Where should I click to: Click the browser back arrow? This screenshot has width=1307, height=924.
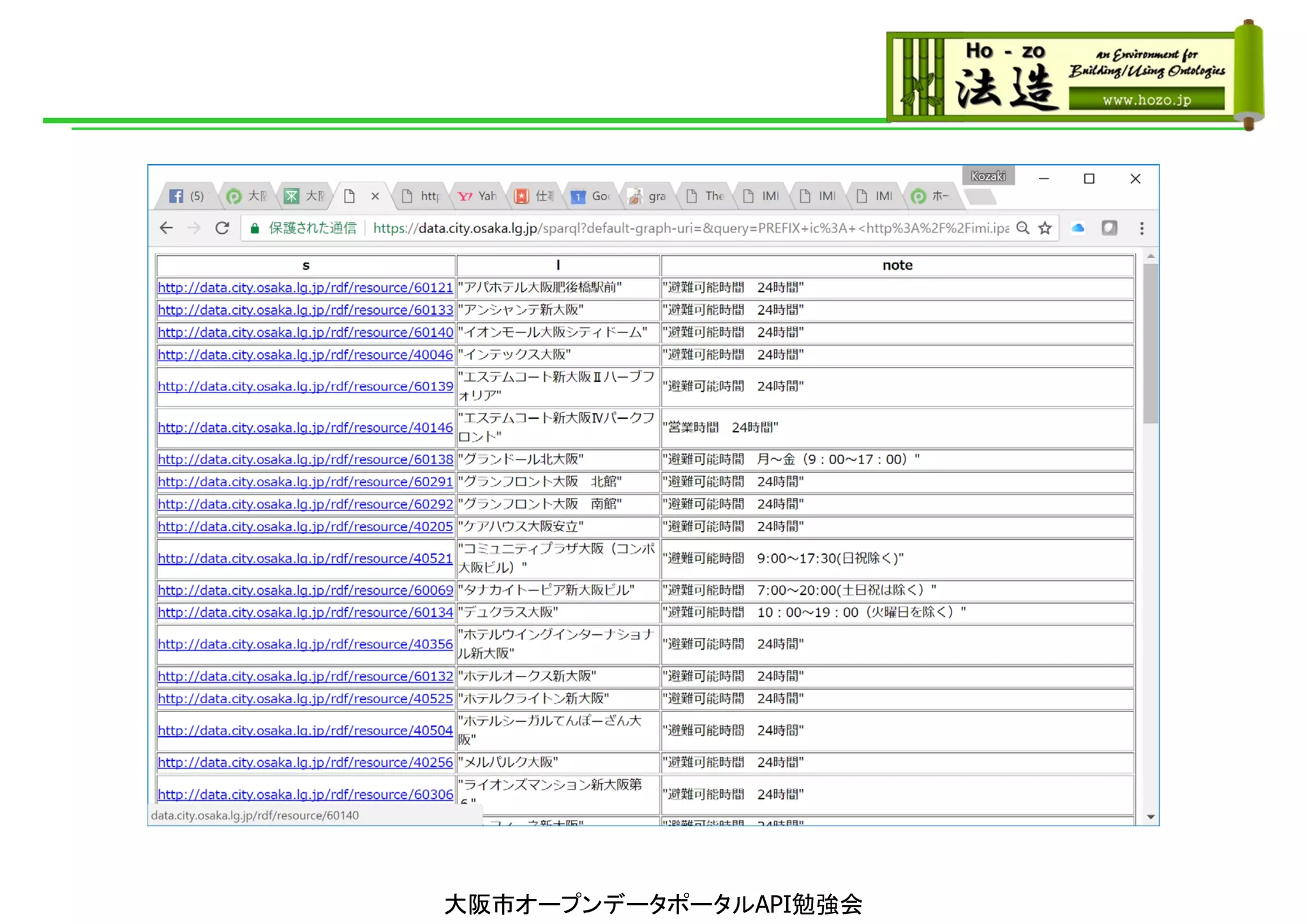(x=167, y=228)
